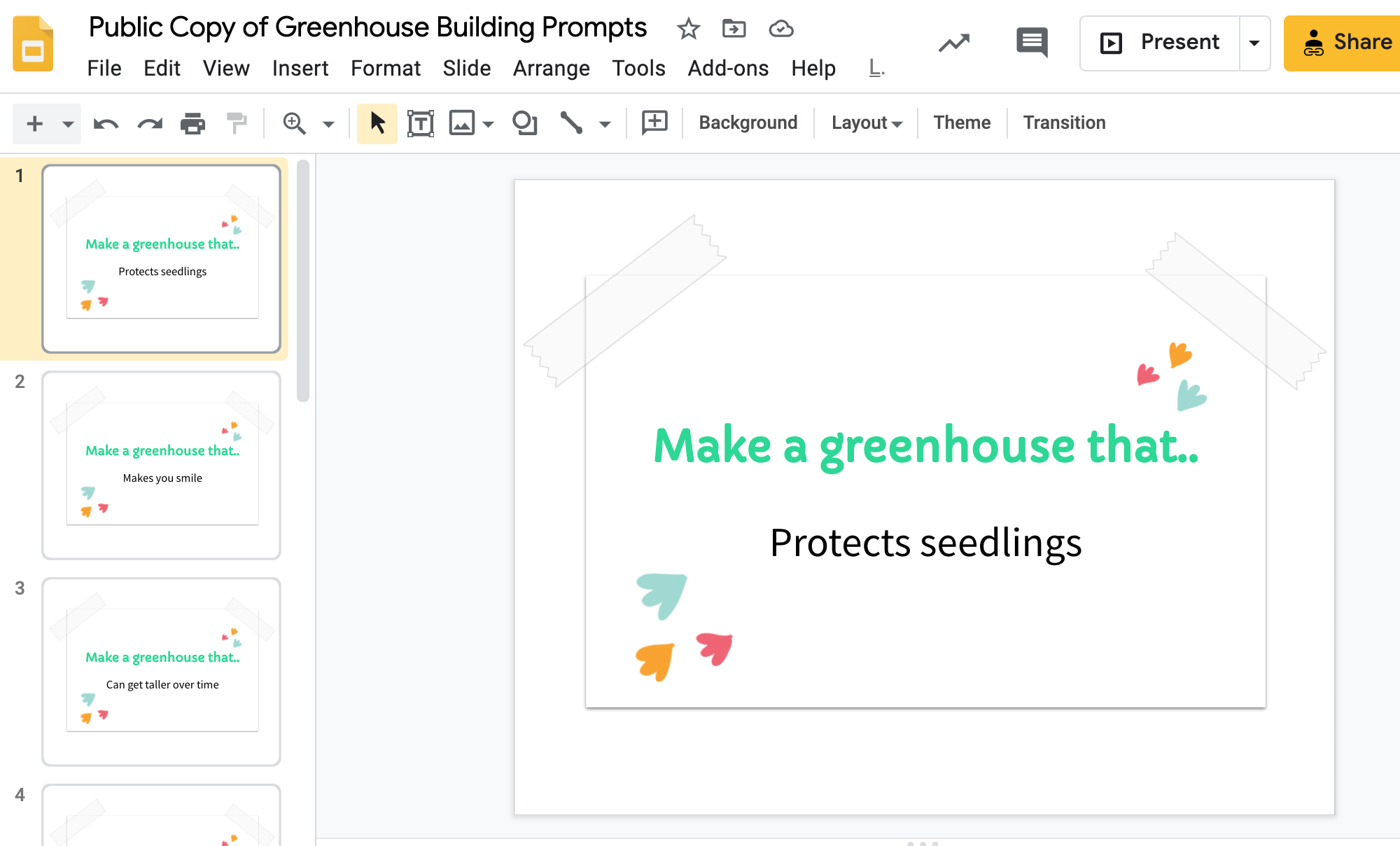The width and height of the screenshot is (1400, 846).
Task: Select the Text box tool
Action: (x=420, y=122)
